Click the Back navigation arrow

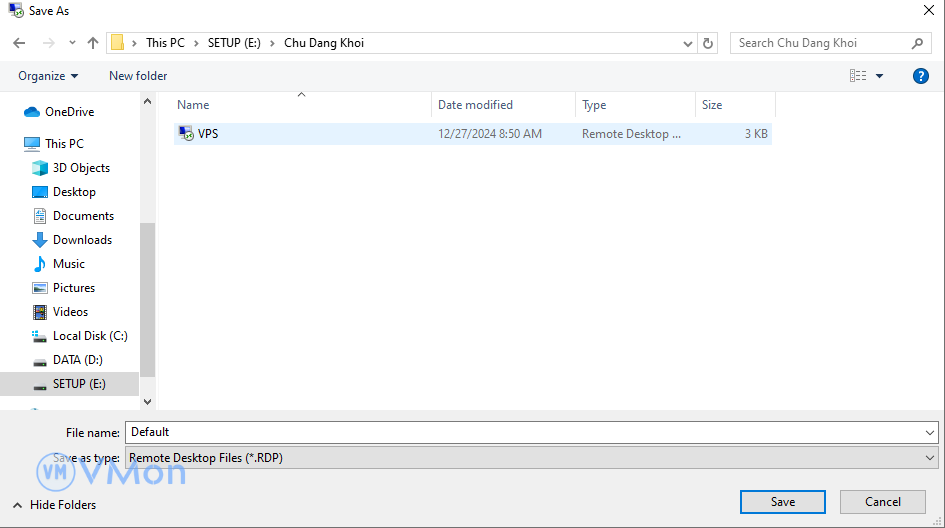tap(19, 43)
